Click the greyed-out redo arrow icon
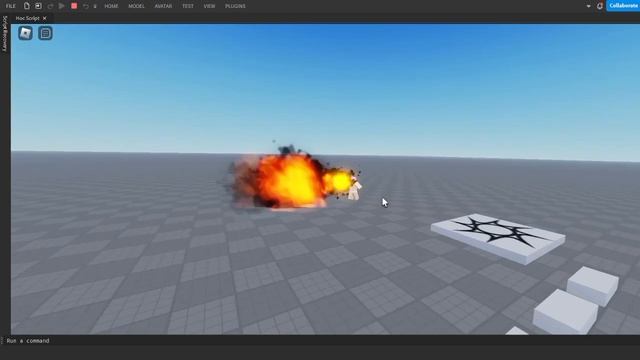Viewport: 640px width, 360px height. (50, 6)
